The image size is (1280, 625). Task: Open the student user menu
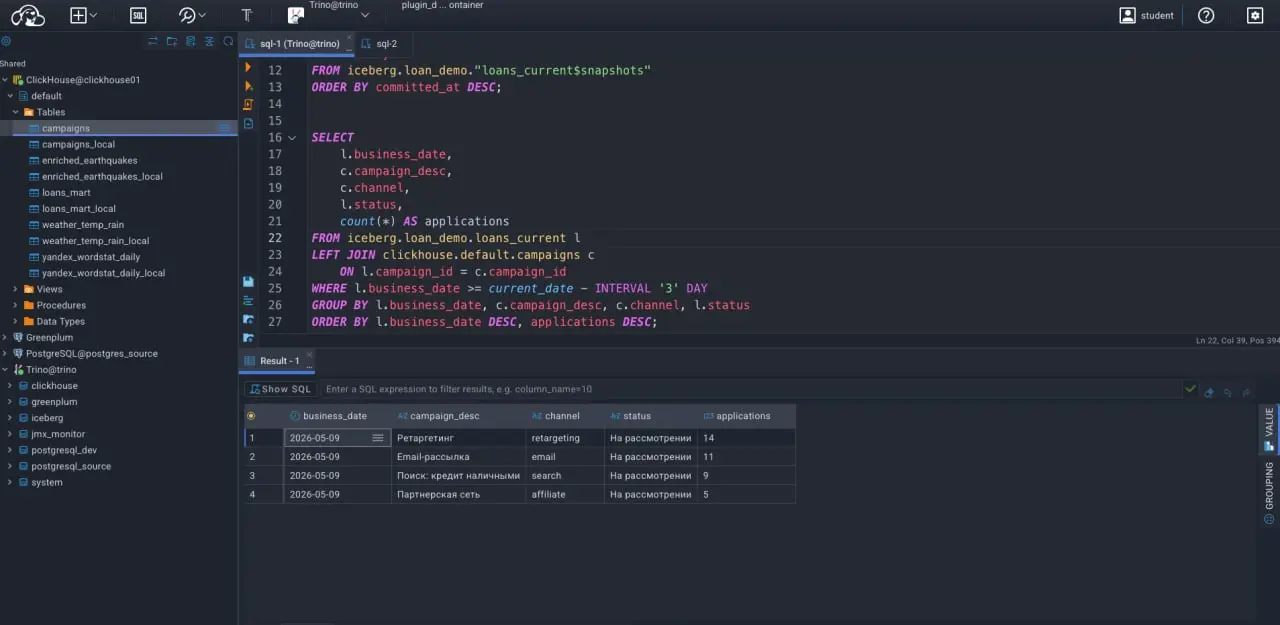point(1147,15)
